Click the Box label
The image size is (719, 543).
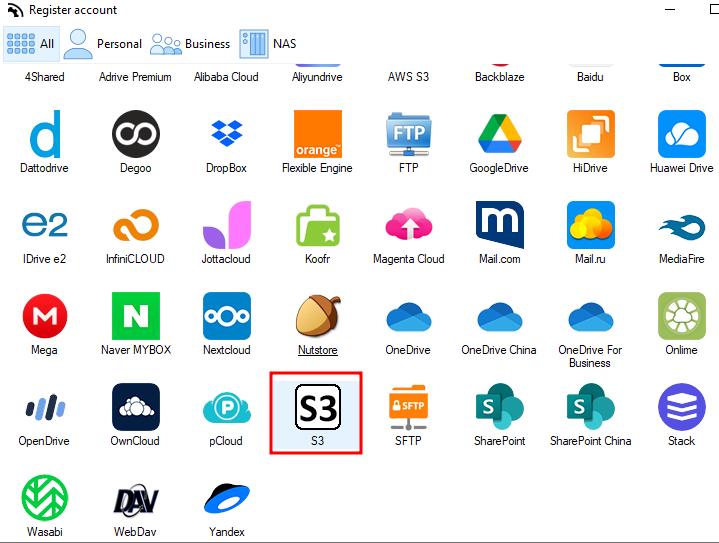tap(681, 77)
